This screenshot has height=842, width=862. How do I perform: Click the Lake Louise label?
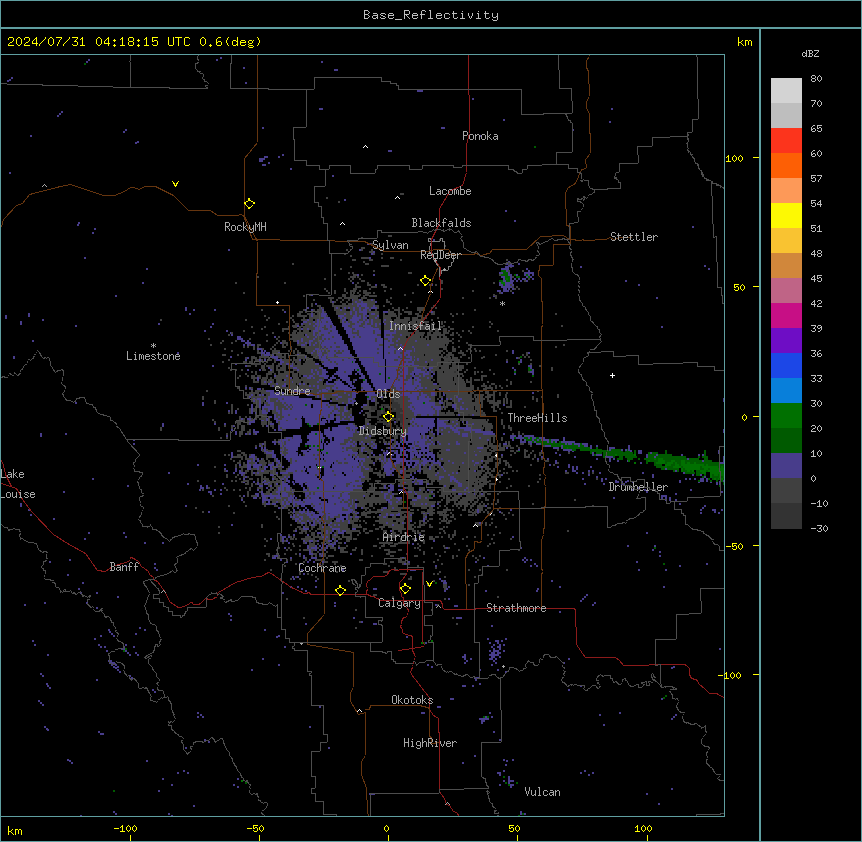click(x=18, y=484)
